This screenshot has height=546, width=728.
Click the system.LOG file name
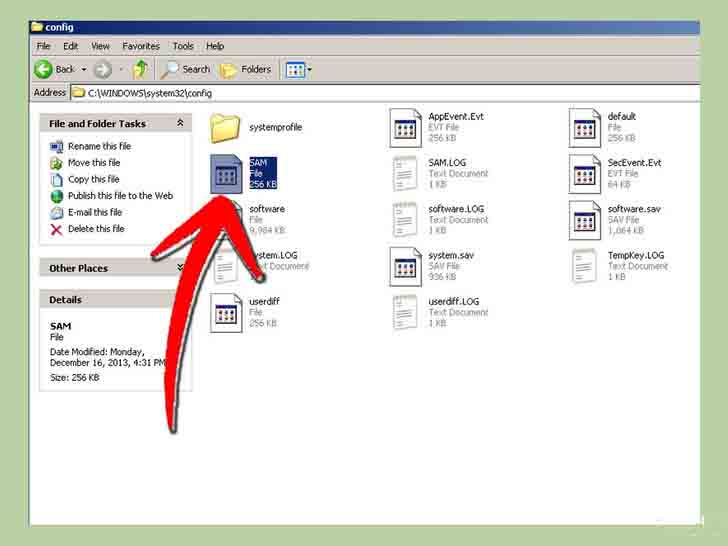(x=275, y=255)
